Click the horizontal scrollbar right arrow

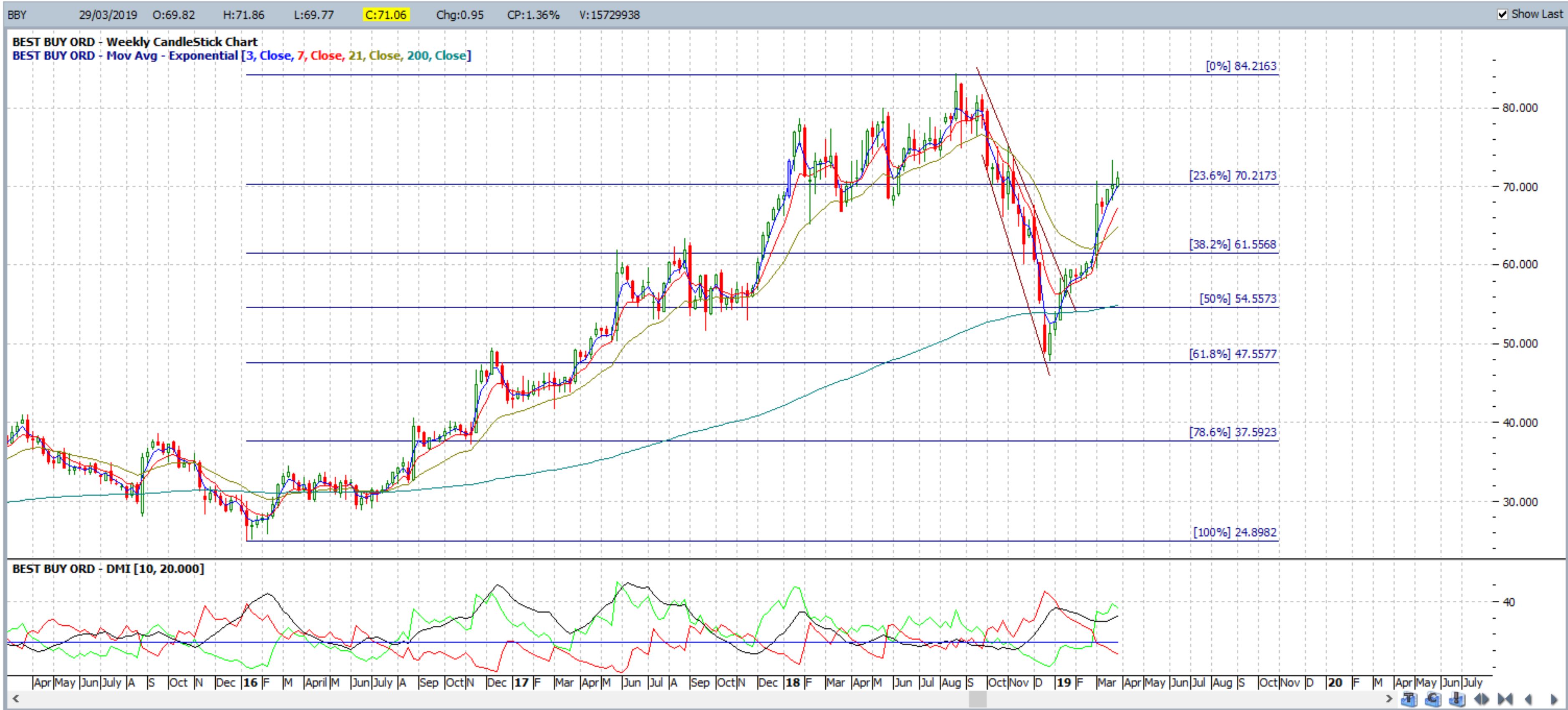tap(1389, 699)
